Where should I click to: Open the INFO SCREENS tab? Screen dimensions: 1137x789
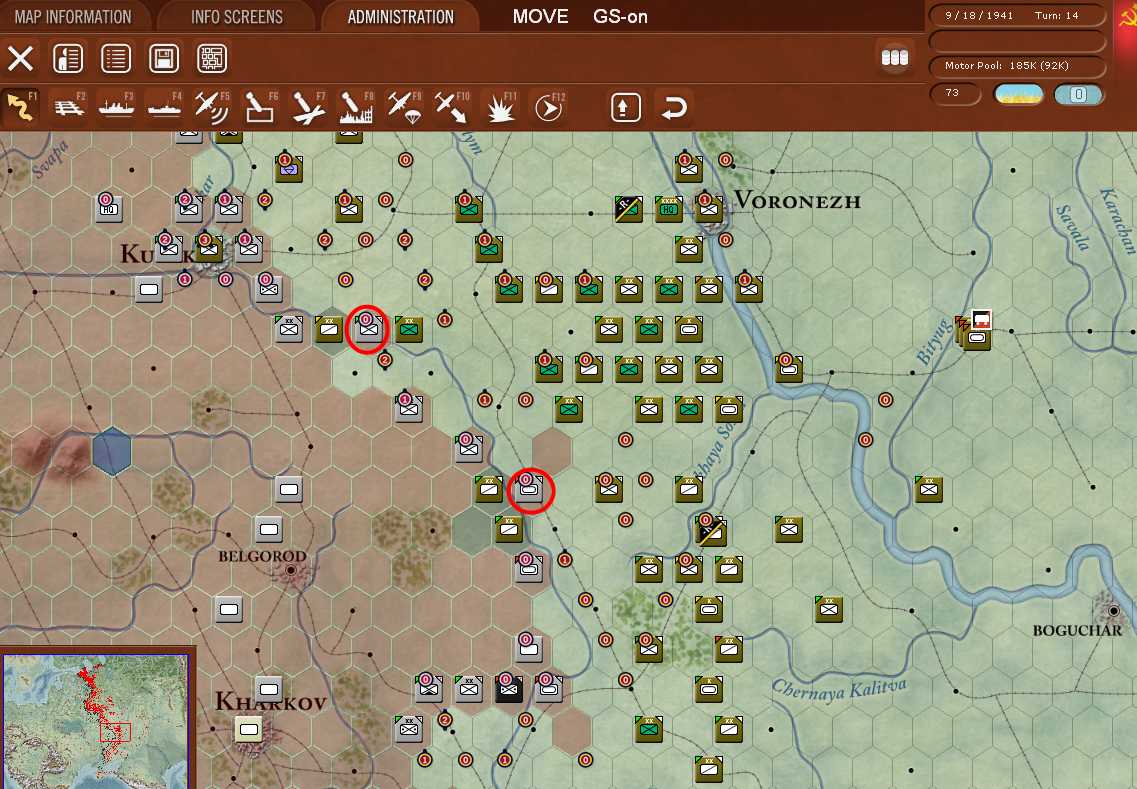coord(237,17)
